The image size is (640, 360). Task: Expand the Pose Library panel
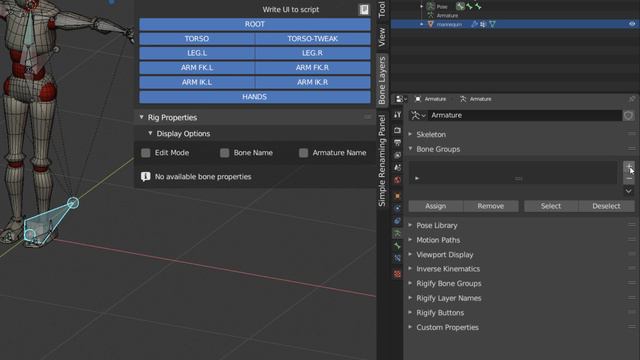tap(410, 225)
